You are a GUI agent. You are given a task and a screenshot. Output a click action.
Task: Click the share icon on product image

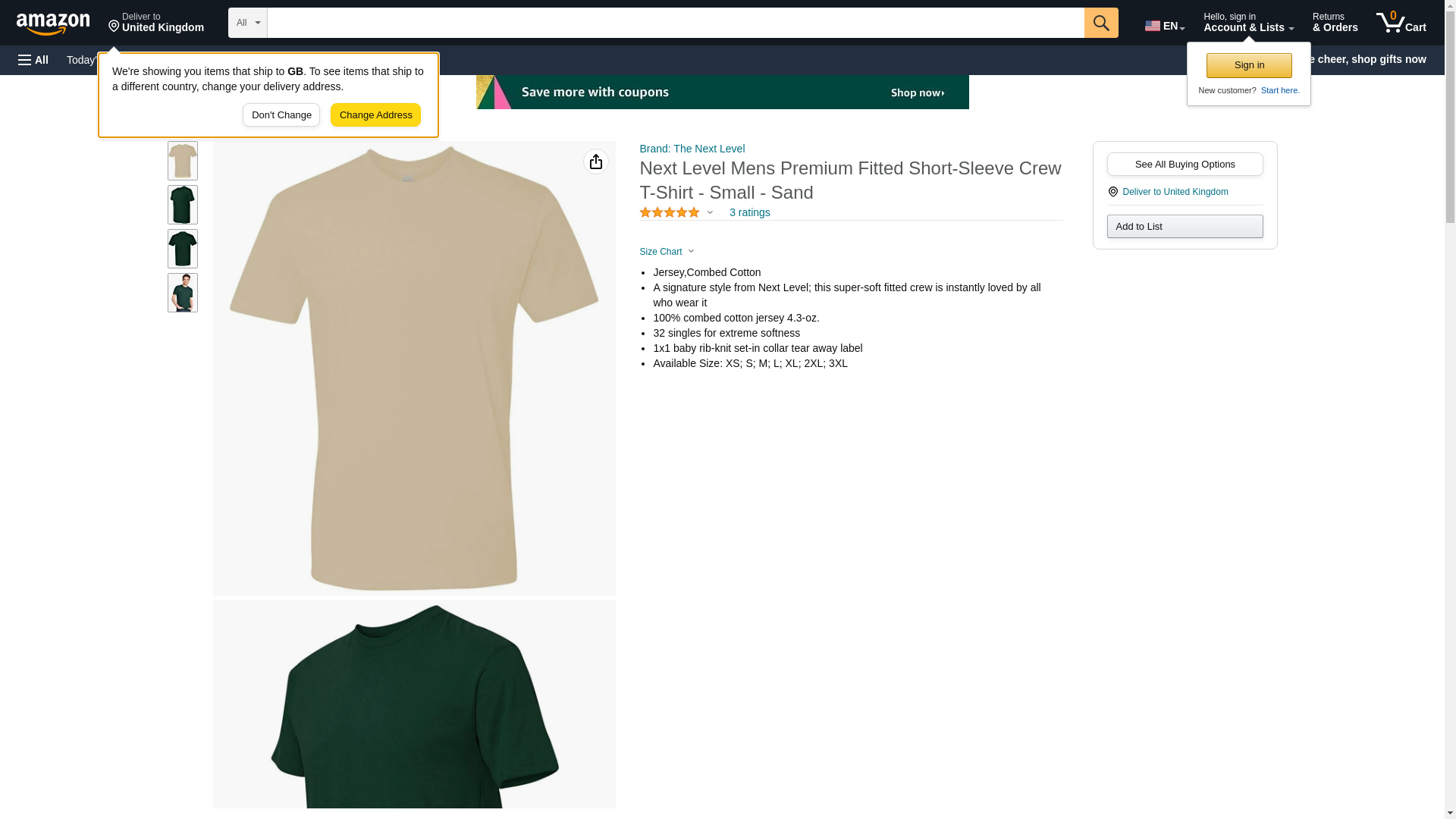596,162
